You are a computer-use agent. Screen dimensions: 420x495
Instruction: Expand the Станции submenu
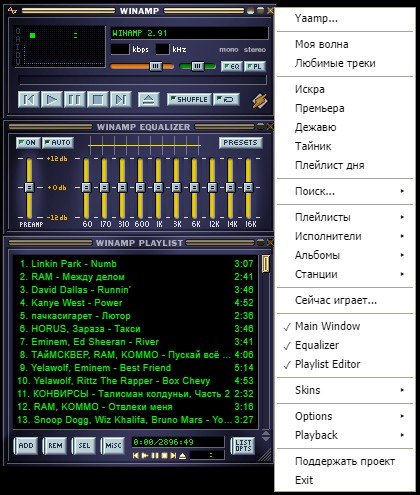tap(345, 274)
